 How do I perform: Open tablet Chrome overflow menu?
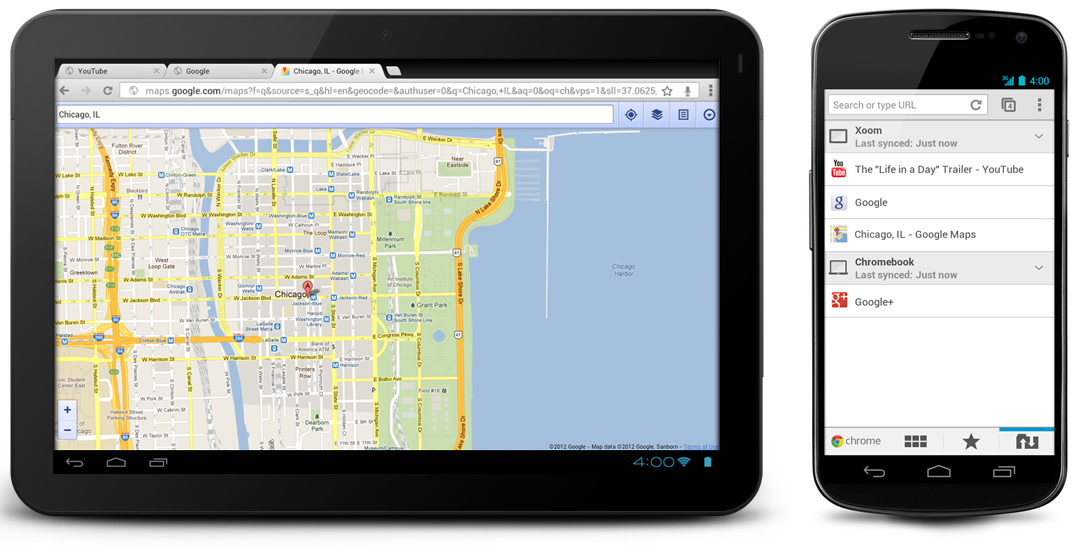[x=711, y=91]
